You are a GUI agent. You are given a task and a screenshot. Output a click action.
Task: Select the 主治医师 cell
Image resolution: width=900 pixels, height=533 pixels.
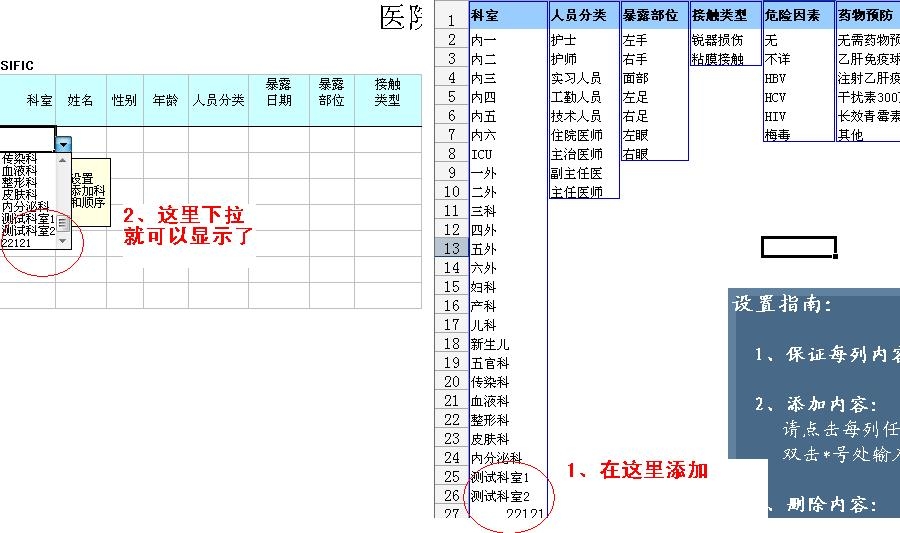[583, 154]
